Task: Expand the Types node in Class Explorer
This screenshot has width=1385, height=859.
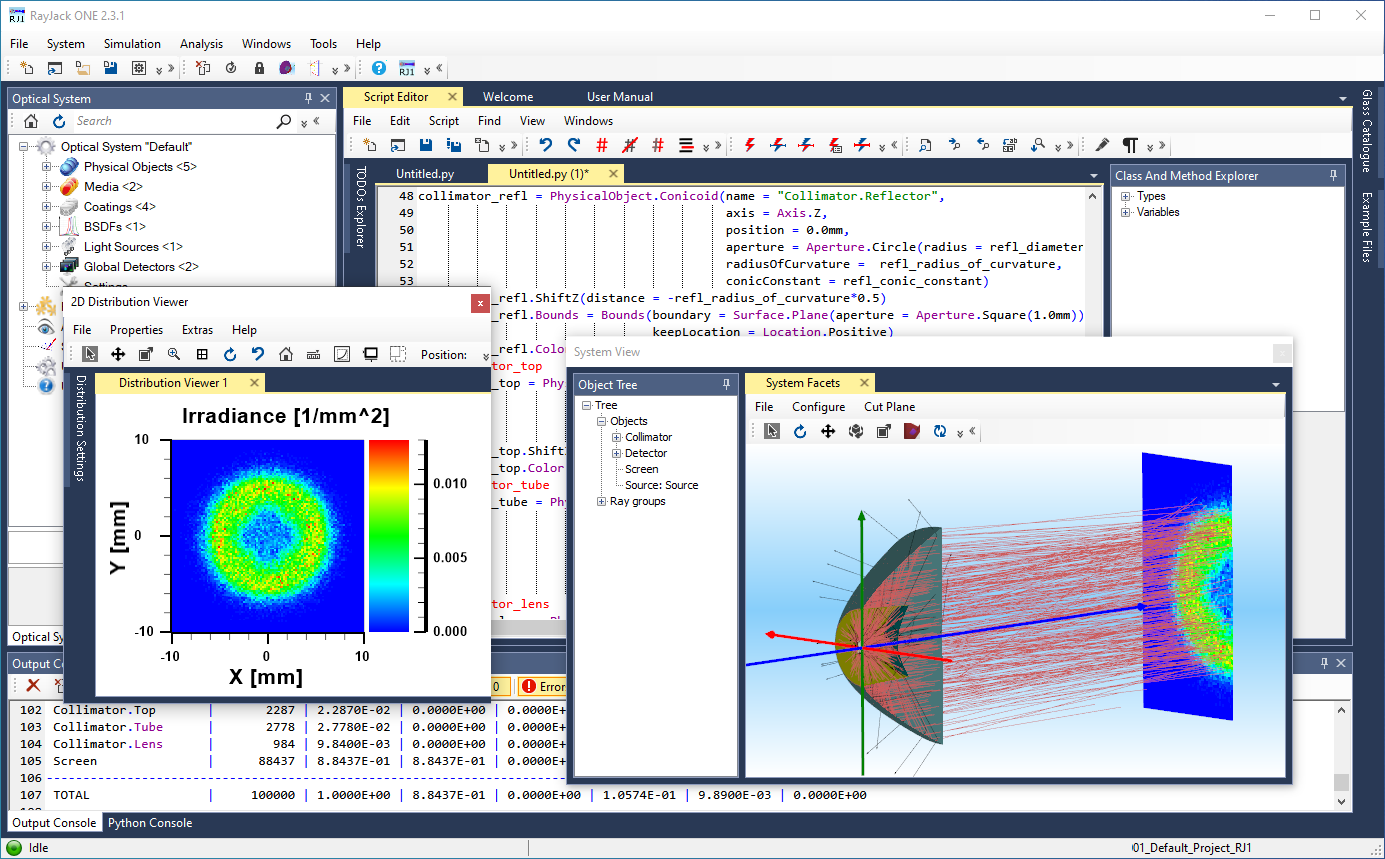Action: tap(1126, 197)
